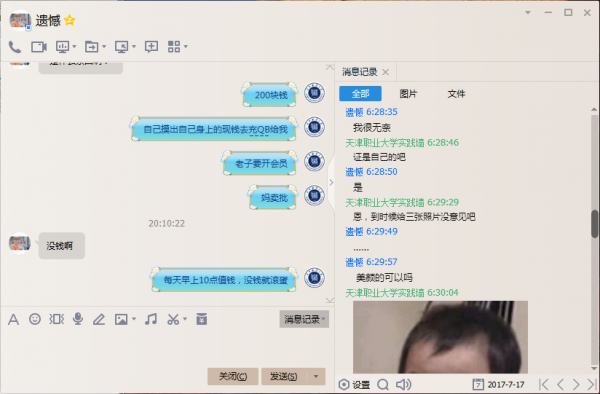600x394 pixels.
Task: Click the magnifier search icon in history panel
Action: point(383,384)
